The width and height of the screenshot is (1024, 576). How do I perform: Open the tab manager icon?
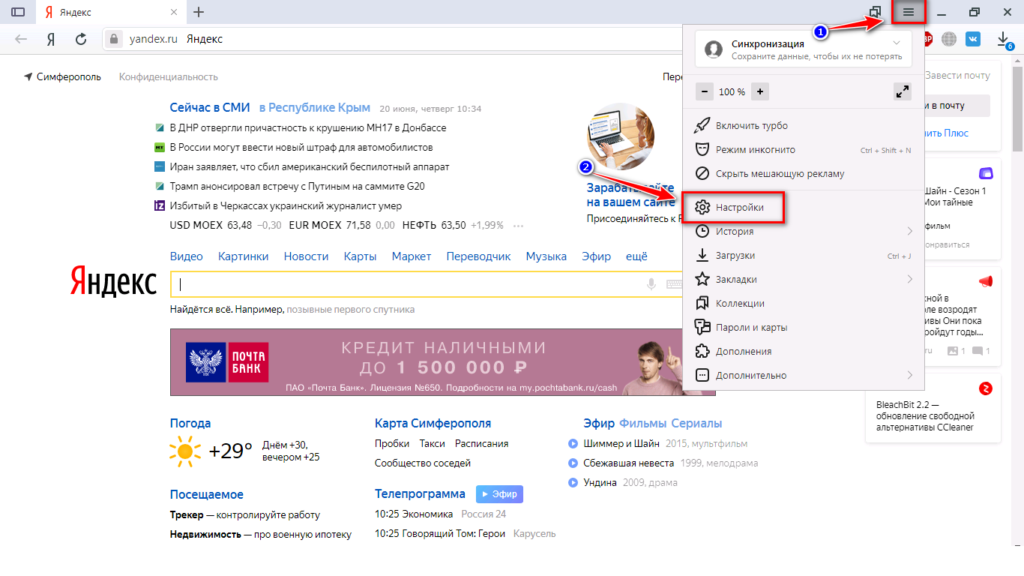click(x=875, y=12)
